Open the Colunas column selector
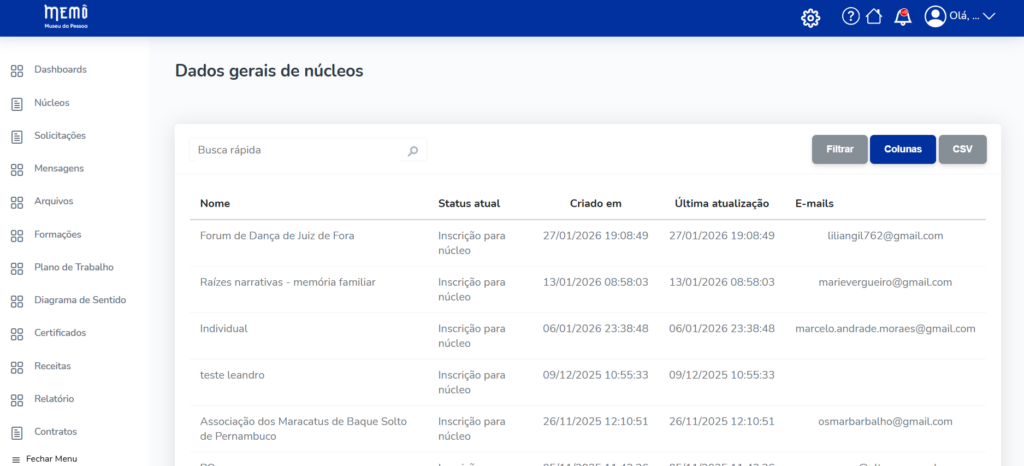1024x466 pixels. pos(902,149)
